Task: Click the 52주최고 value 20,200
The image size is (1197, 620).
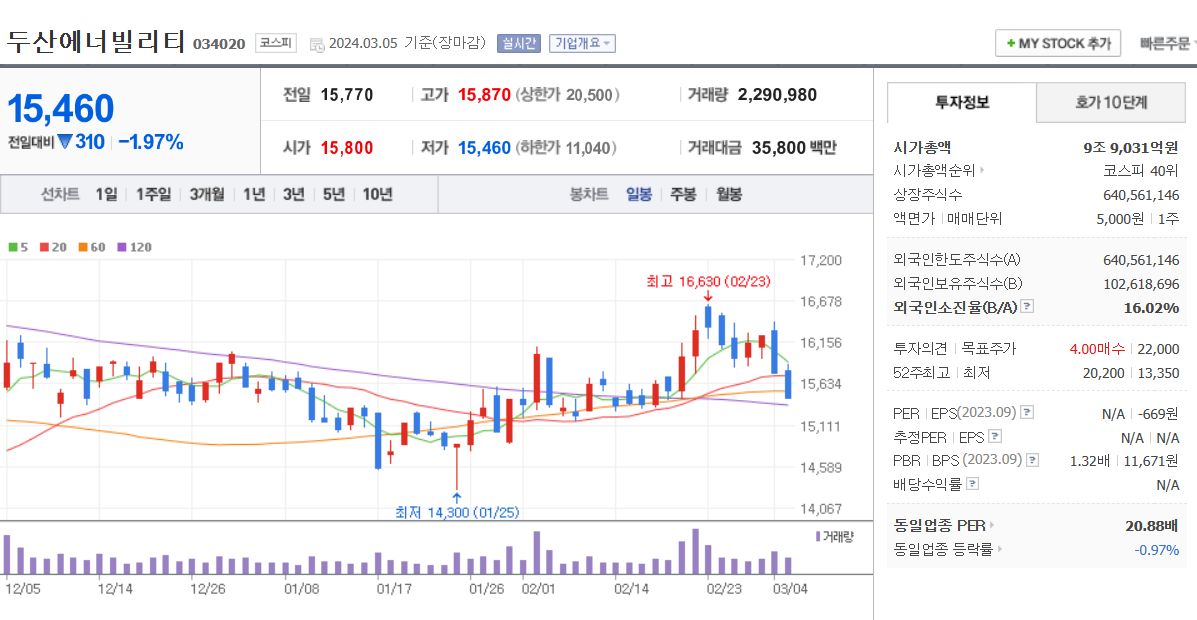Action: pyautogui.click(x=1104, y=373)
